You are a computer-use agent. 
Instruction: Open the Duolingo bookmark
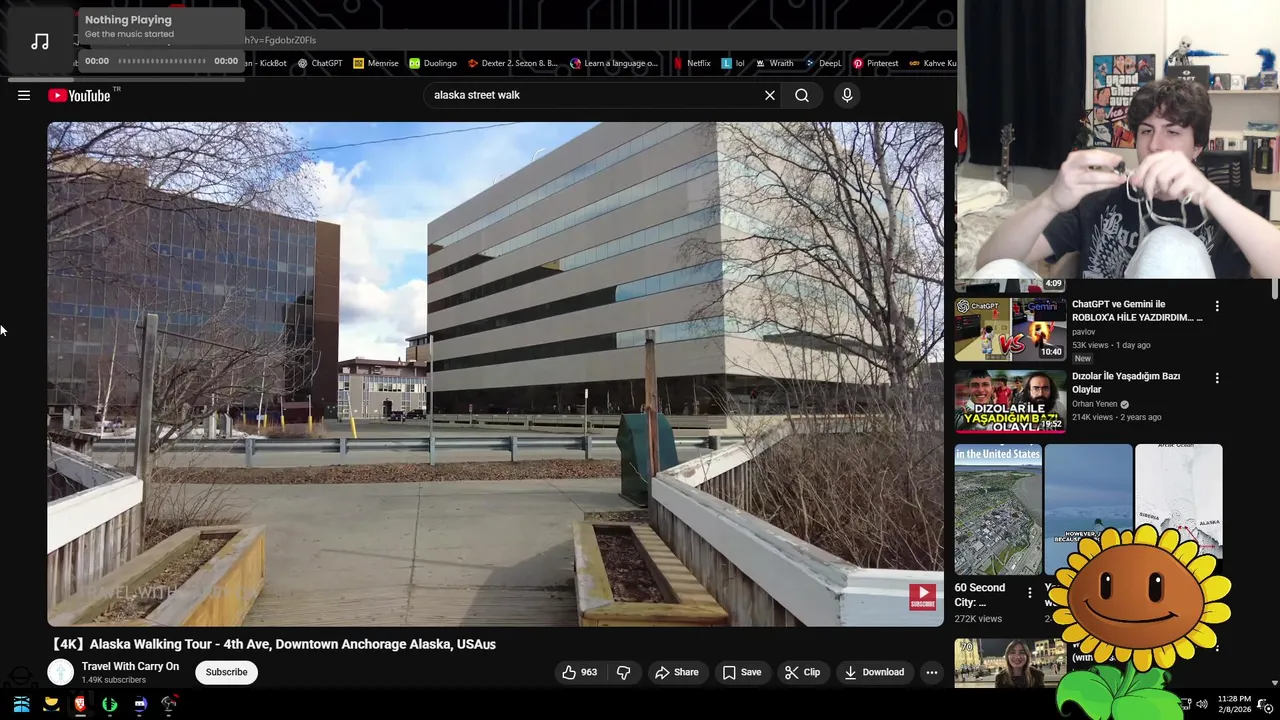coord(433,63)
